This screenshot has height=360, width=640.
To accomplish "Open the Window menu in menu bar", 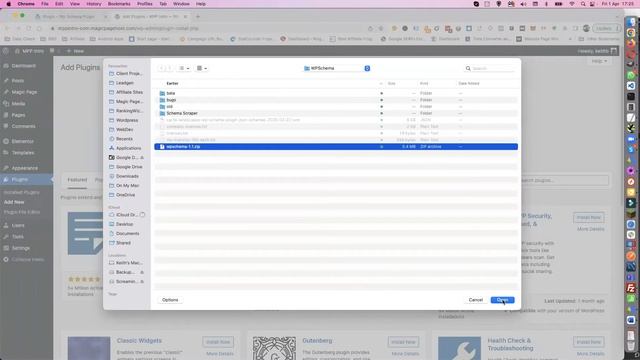I will (x=181, y=4).
